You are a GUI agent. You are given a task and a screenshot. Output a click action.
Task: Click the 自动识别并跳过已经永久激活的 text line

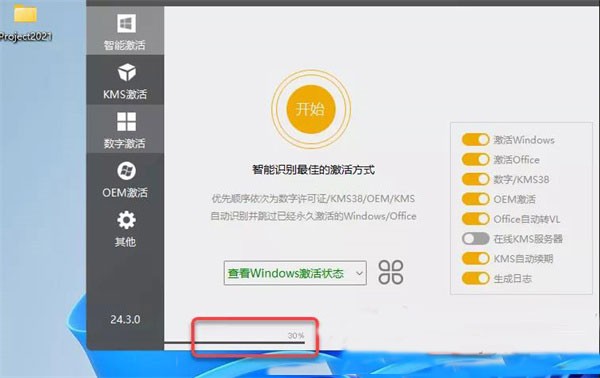click(313, 216)
